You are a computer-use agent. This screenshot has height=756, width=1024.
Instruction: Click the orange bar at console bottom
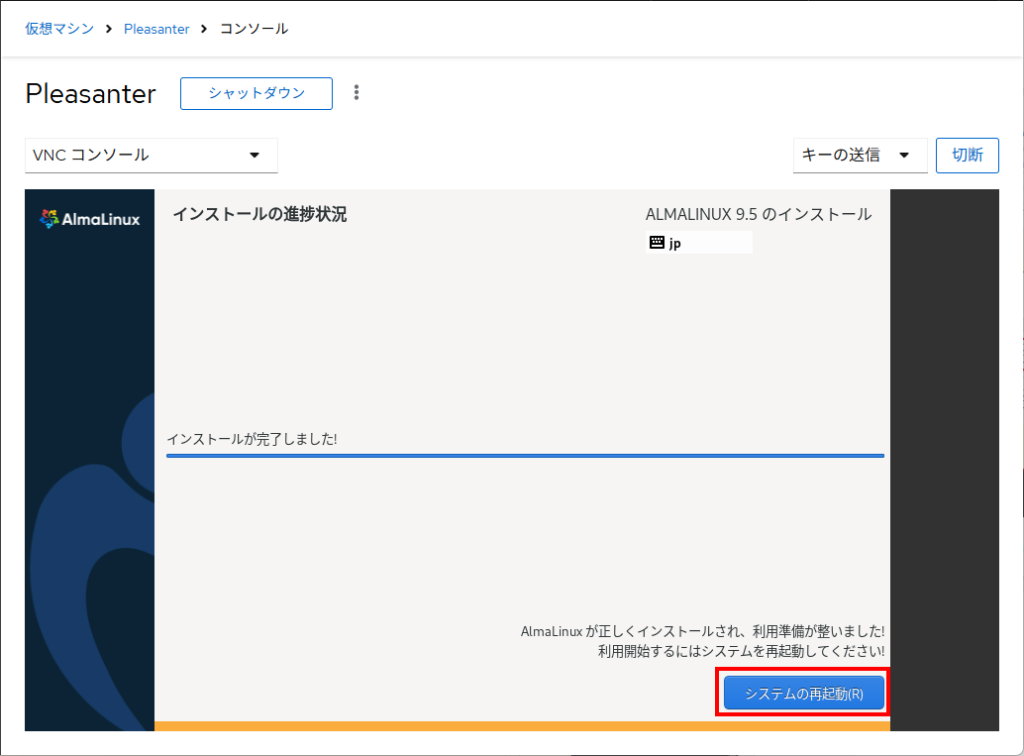(522, 726)
